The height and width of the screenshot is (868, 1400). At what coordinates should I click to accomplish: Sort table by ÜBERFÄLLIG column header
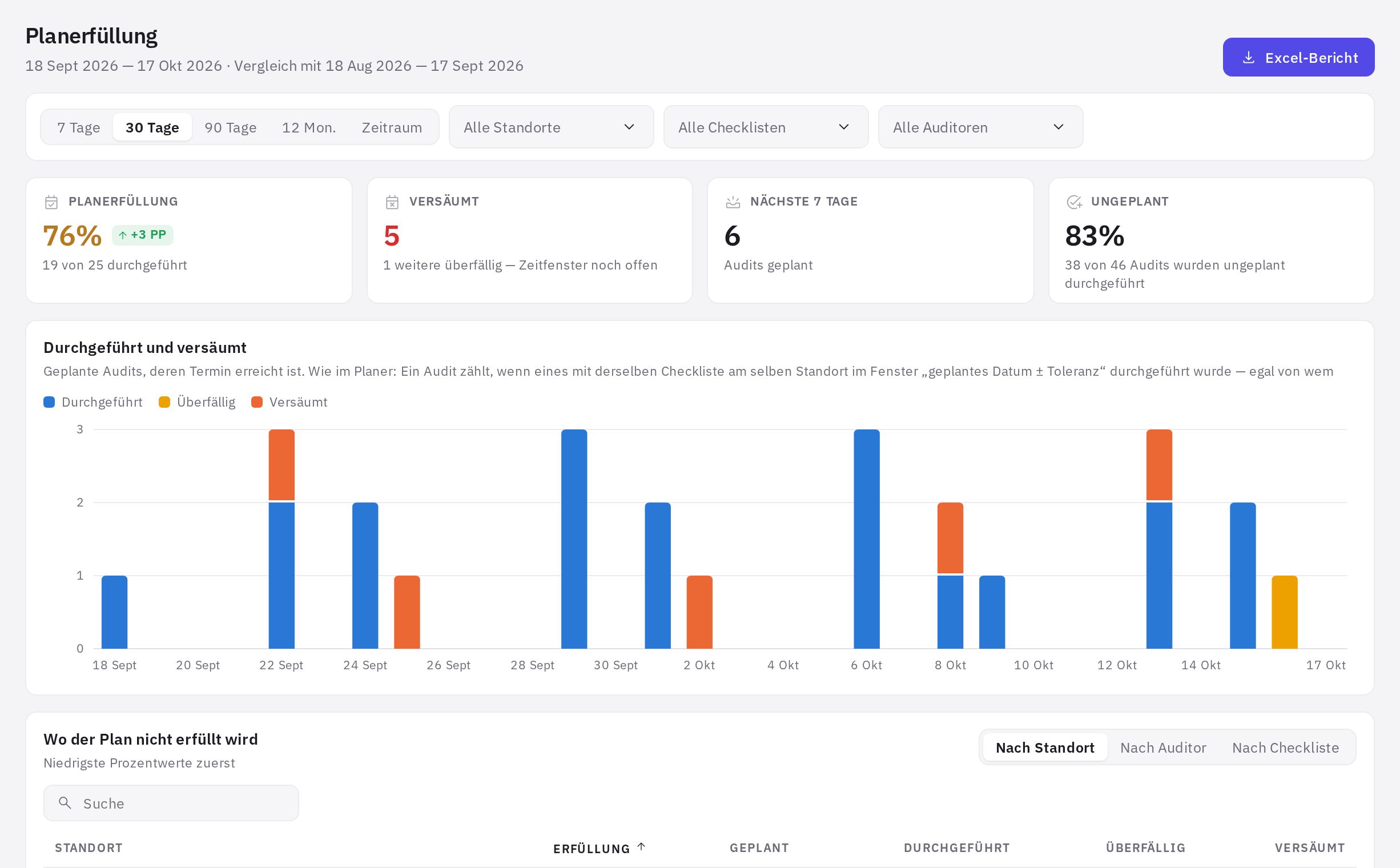coord(1145,848)
